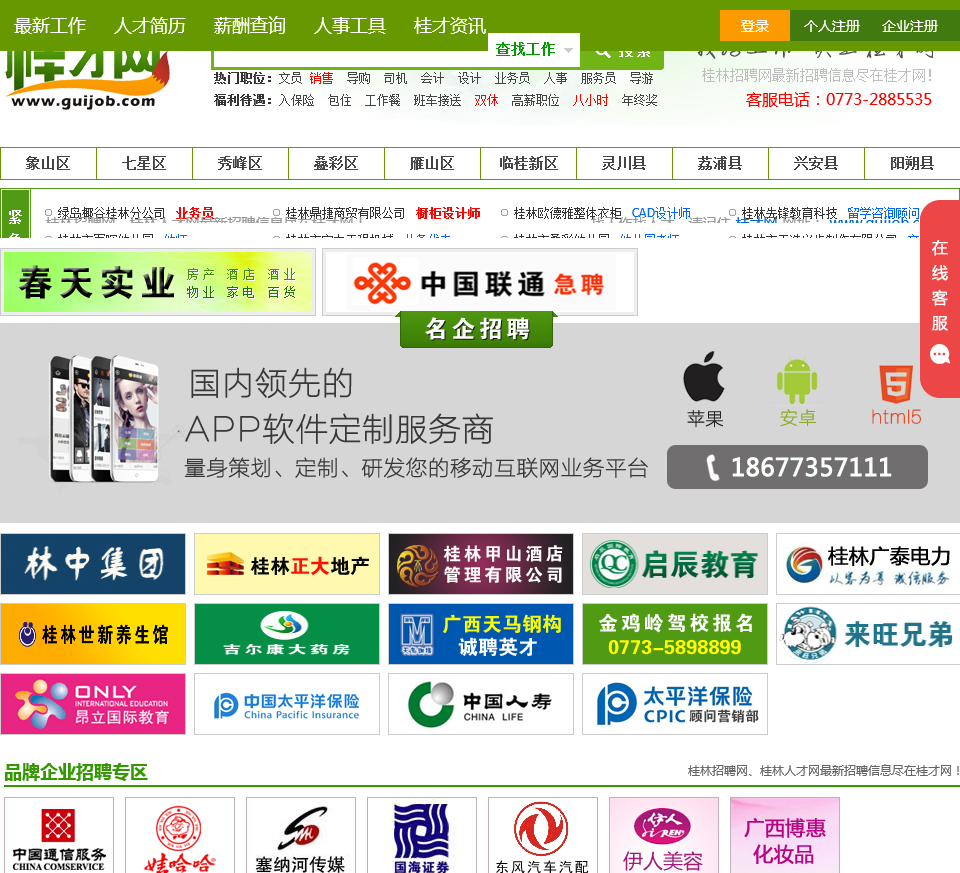This screenshot has height=873, width=960.
Task: Select the 七星区 district tab
Action: (144, 163)
